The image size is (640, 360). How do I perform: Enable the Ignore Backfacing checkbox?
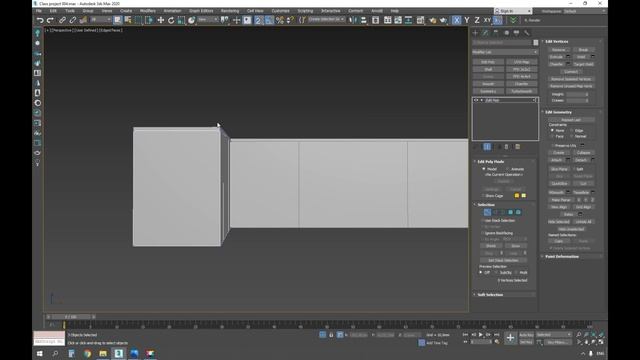(483, 233)
